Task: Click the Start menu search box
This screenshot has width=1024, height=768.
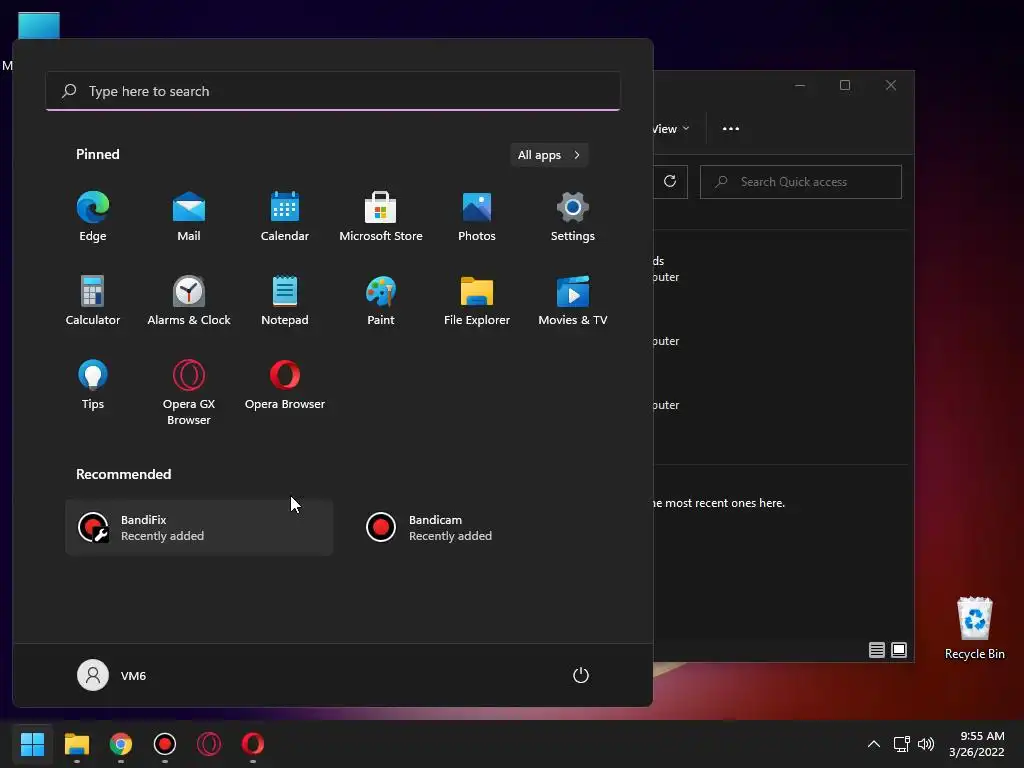Action: pos(333,91)
